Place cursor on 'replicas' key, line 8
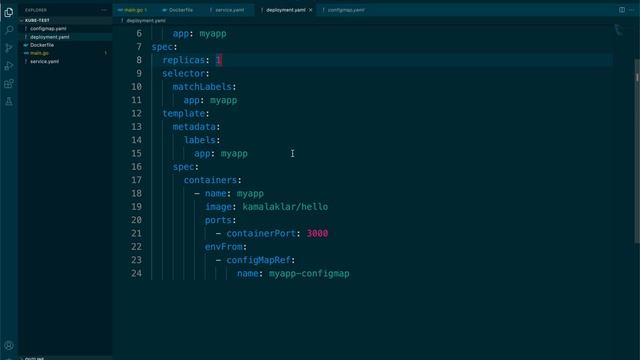Viewport: 640px width, 360px height. [183, 60]
